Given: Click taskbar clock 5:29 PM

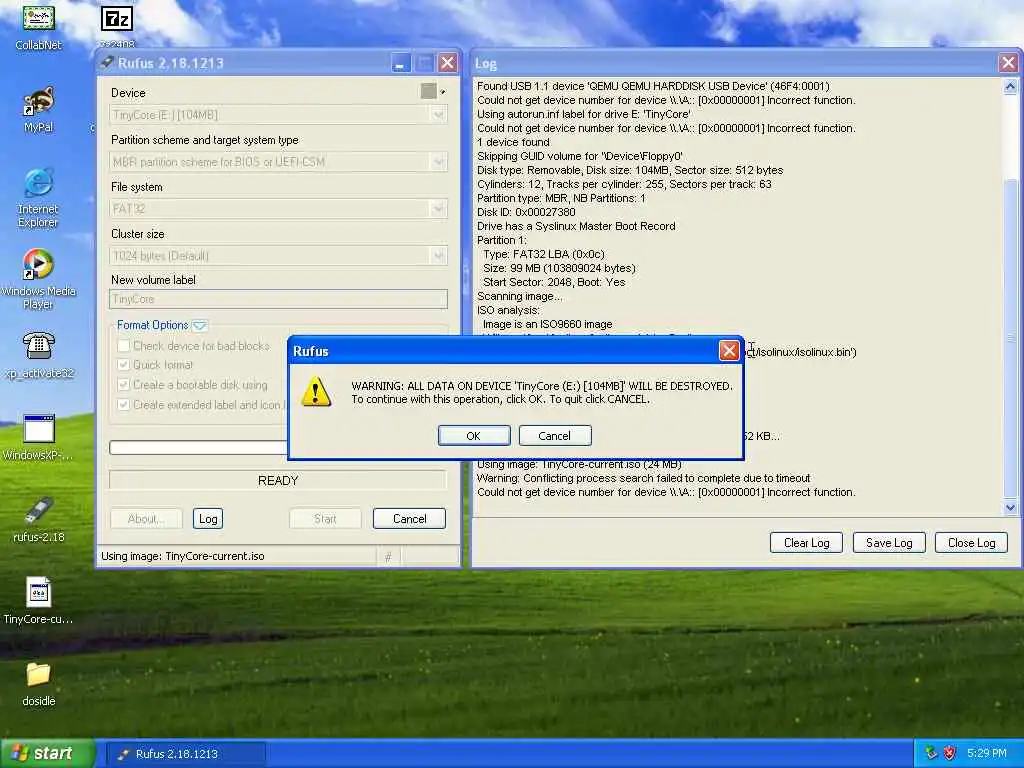Looking at the screenshot, I should (x=987, y=753).
